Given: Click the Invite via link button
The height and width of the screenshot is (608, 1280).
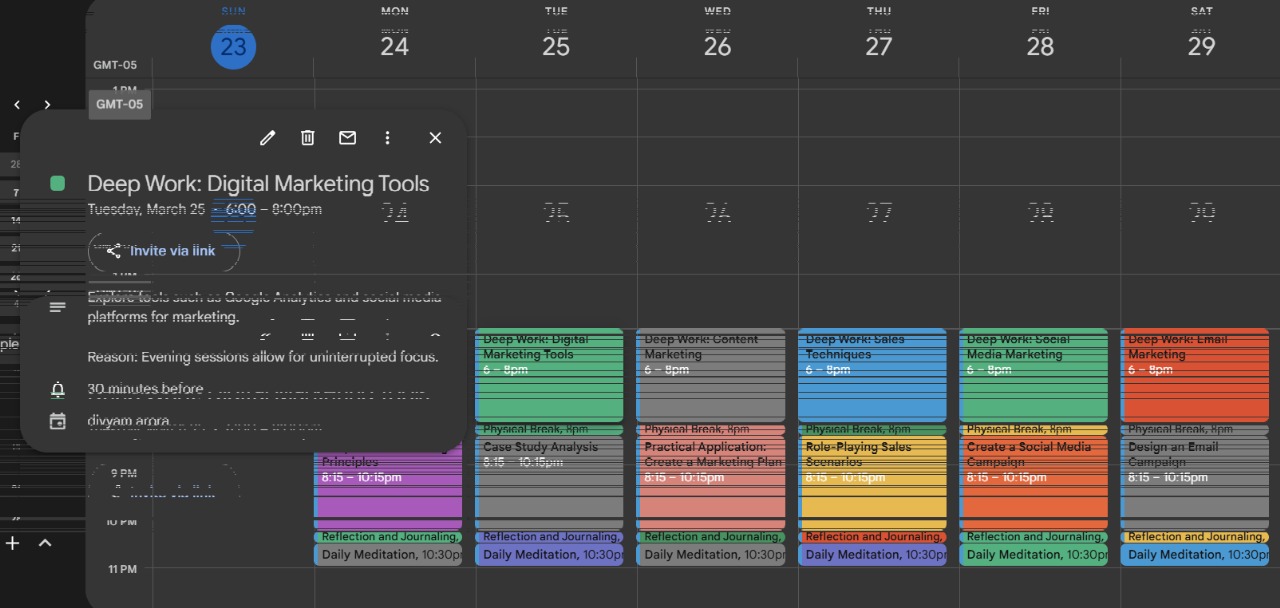Looking at the screenshot, I should point(164,251).
